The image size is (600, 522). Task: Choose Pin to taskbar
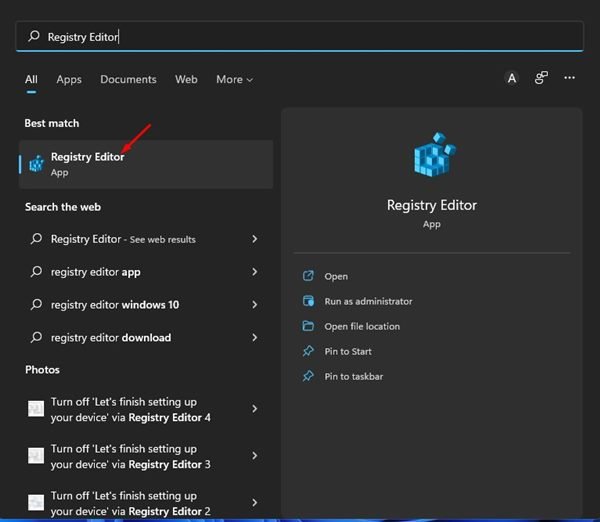354,377
